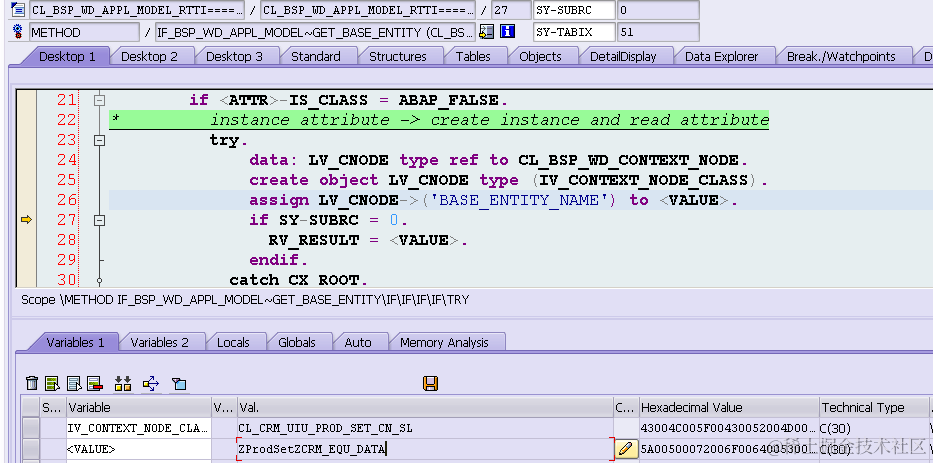Click the blue info icon in header
The image size is (933, 463).
(x=507, y=32)
